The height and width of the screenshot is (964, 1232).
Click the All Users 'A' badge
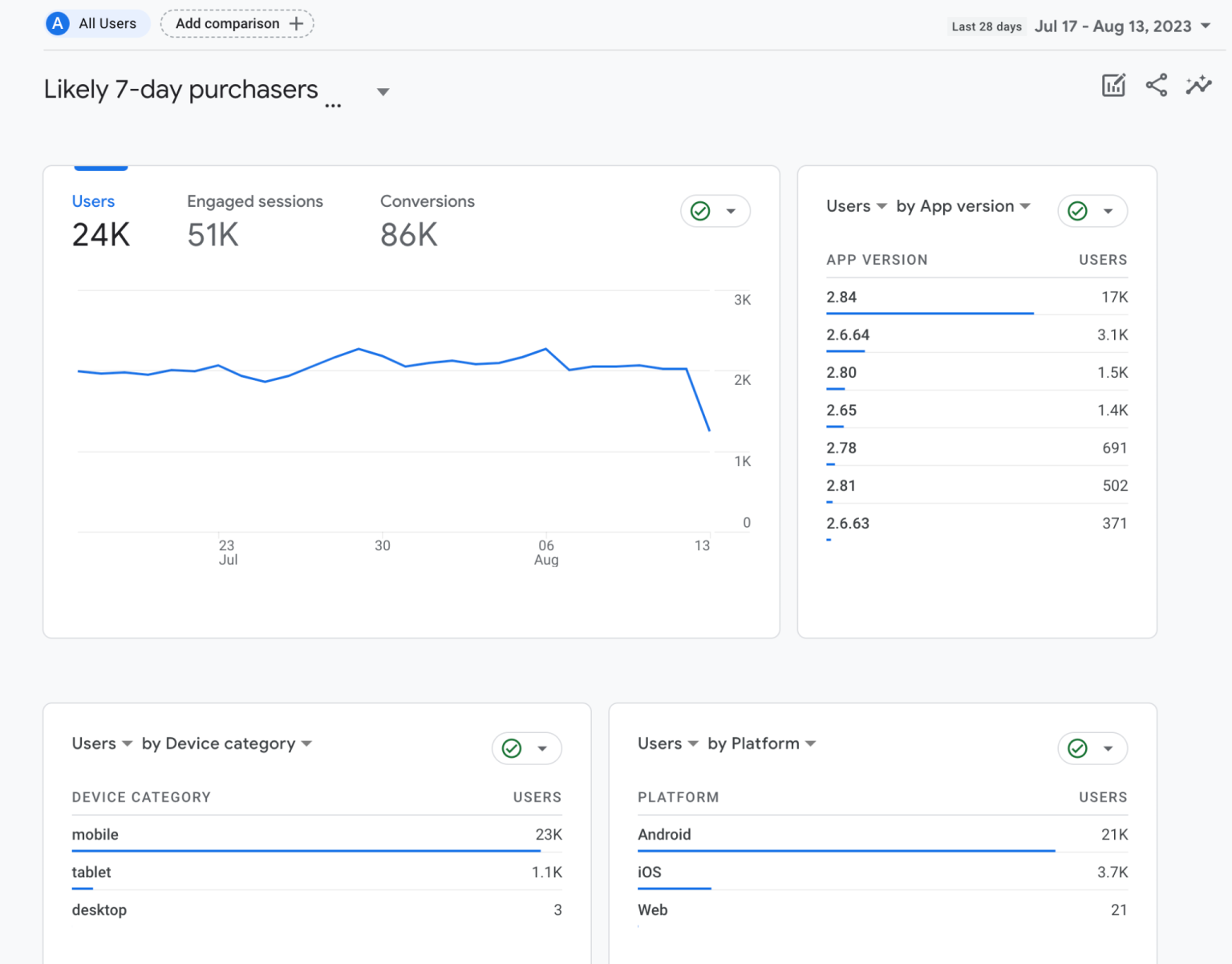tap(58, 24)
